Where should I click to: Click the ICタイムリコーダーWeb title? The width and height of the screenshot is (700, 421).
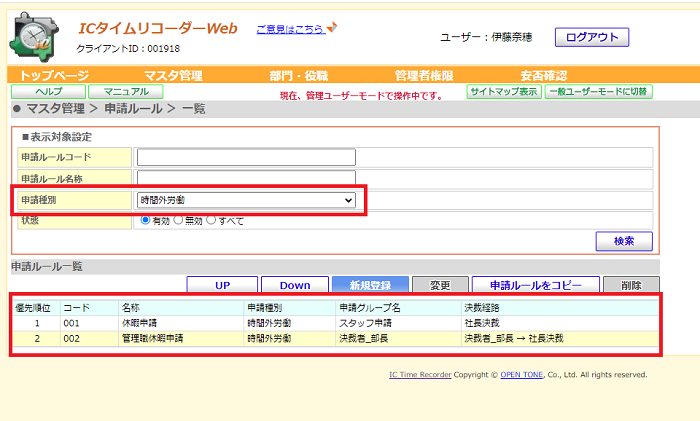click(158, 29)
